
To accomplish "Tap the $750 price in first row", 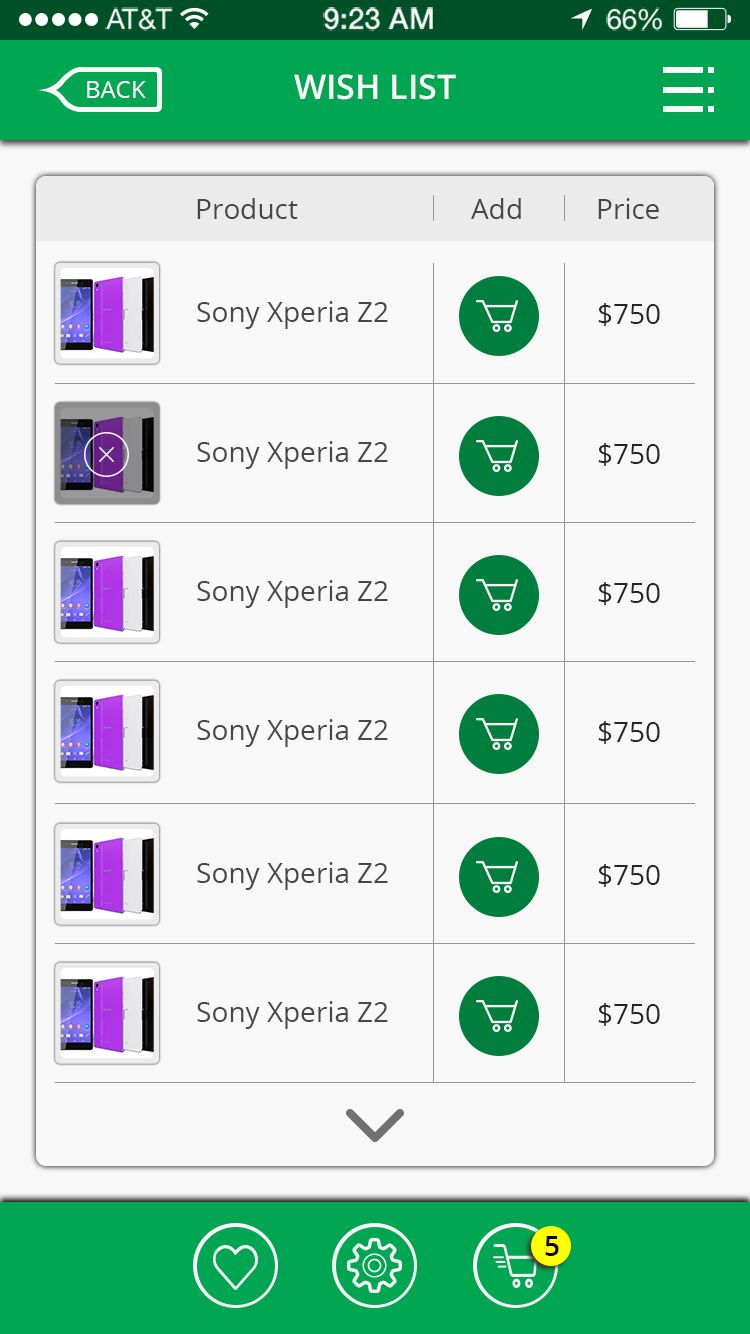I will pyautogui.click(x=629, y=314).
